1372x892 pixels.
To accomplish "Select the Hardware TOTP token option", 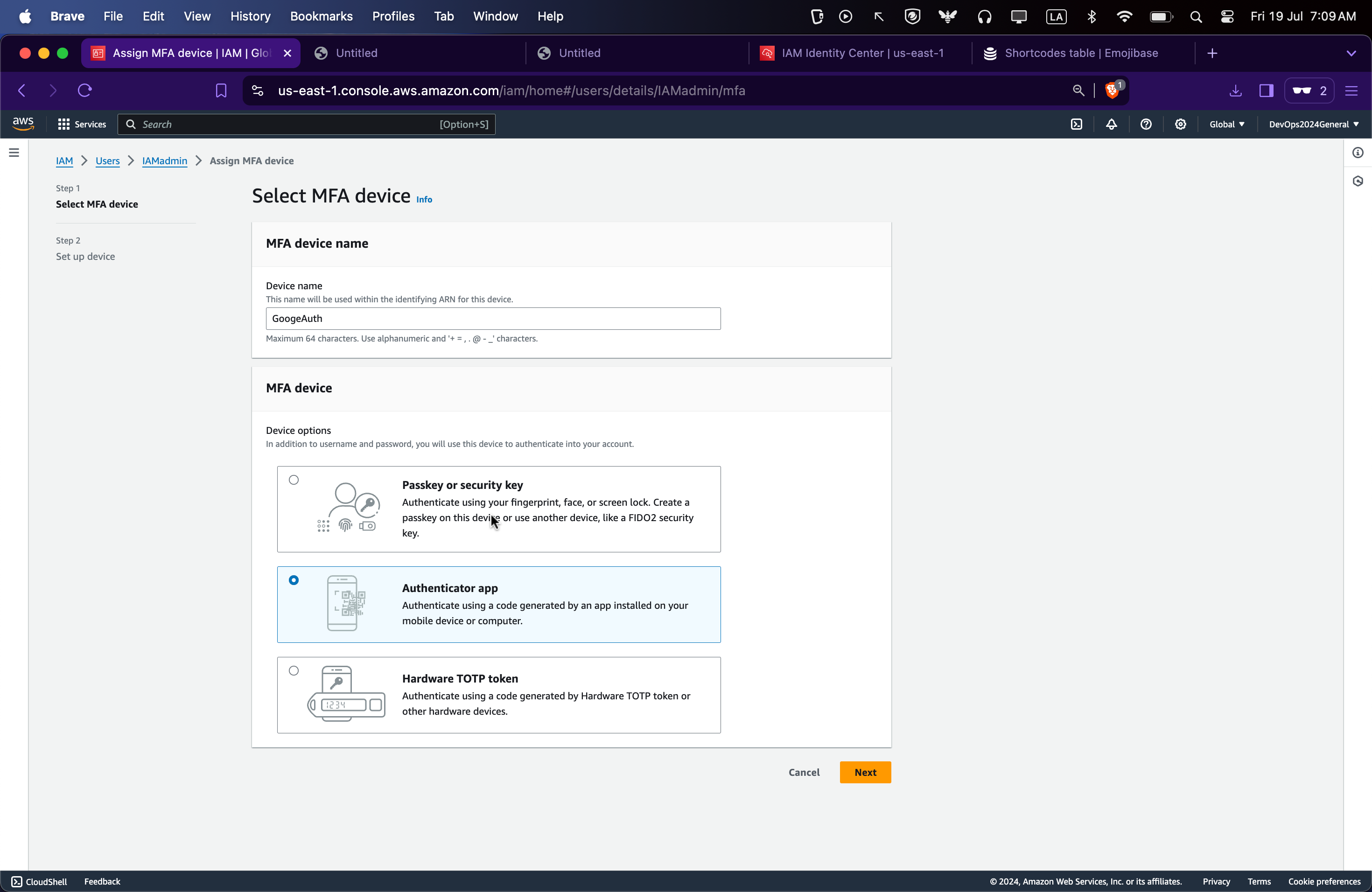I will pyautogui.click(x=293, y=670).
